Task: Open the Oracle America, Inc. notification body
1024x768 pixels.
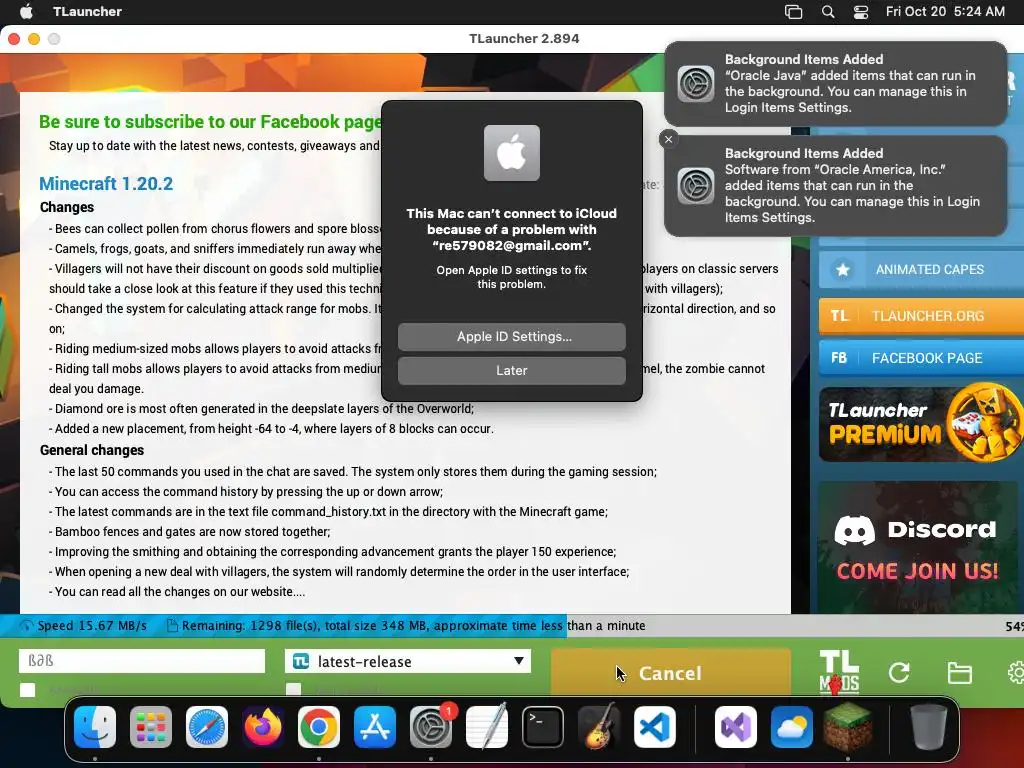Action: pos(835,185)
